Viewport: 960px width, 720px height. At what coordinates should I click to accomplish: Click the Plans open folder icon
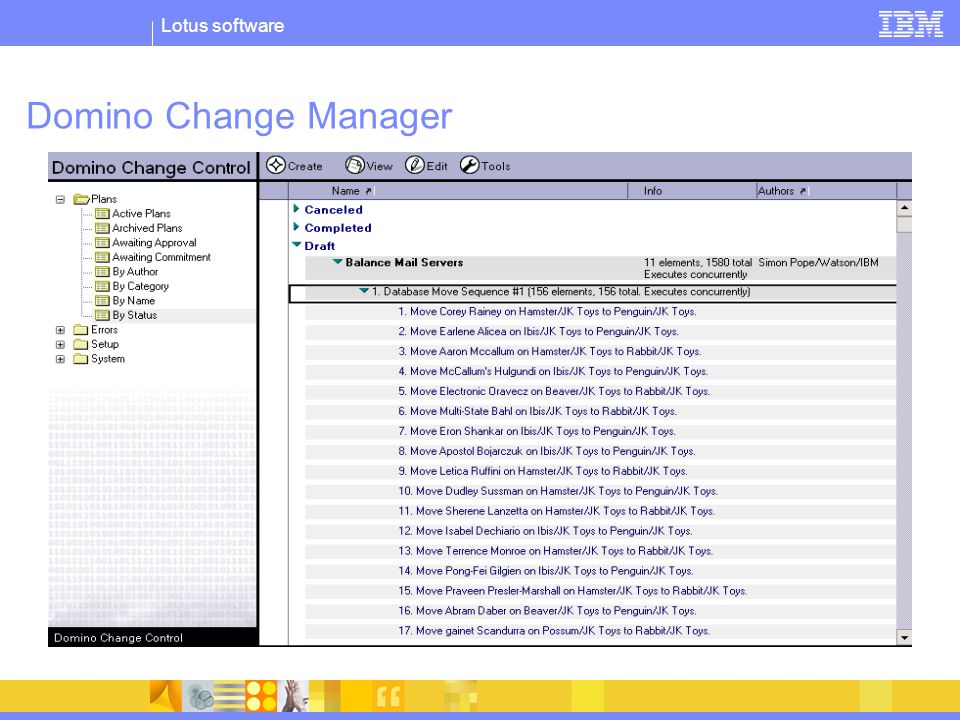[81, 199]
